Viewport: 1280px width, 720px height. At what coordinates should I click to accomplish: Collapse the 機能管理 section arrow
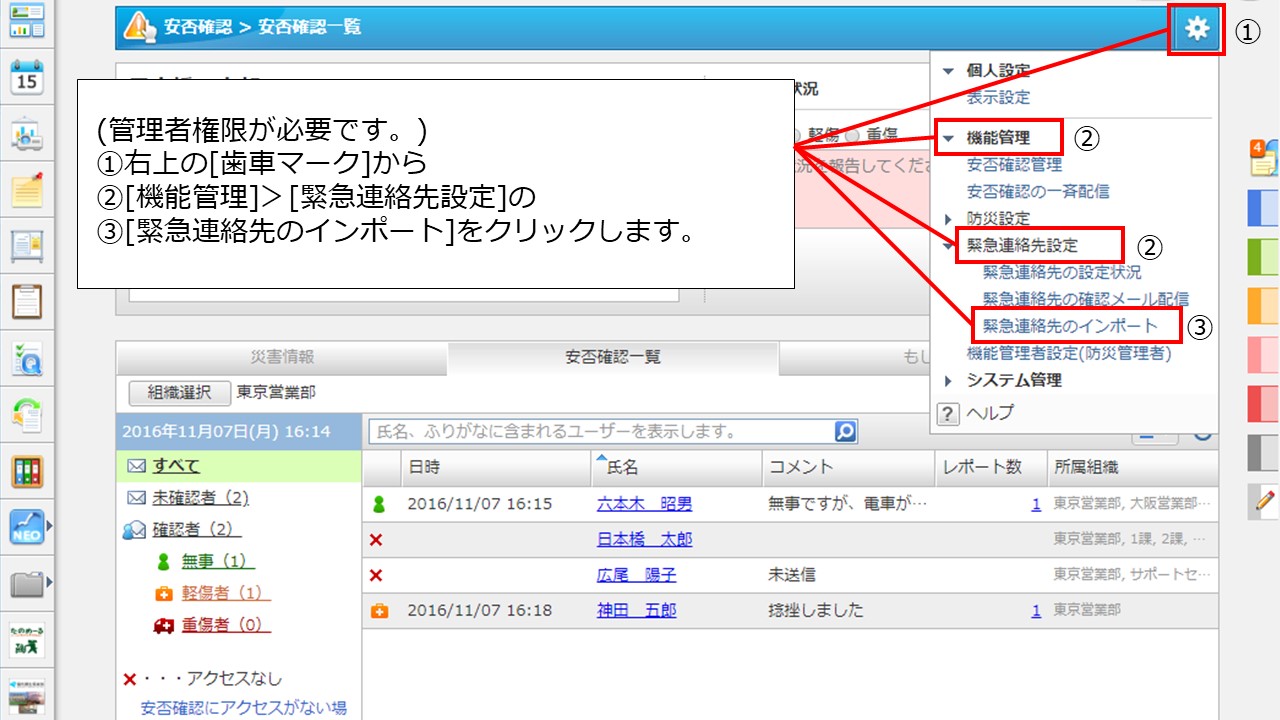948,138
